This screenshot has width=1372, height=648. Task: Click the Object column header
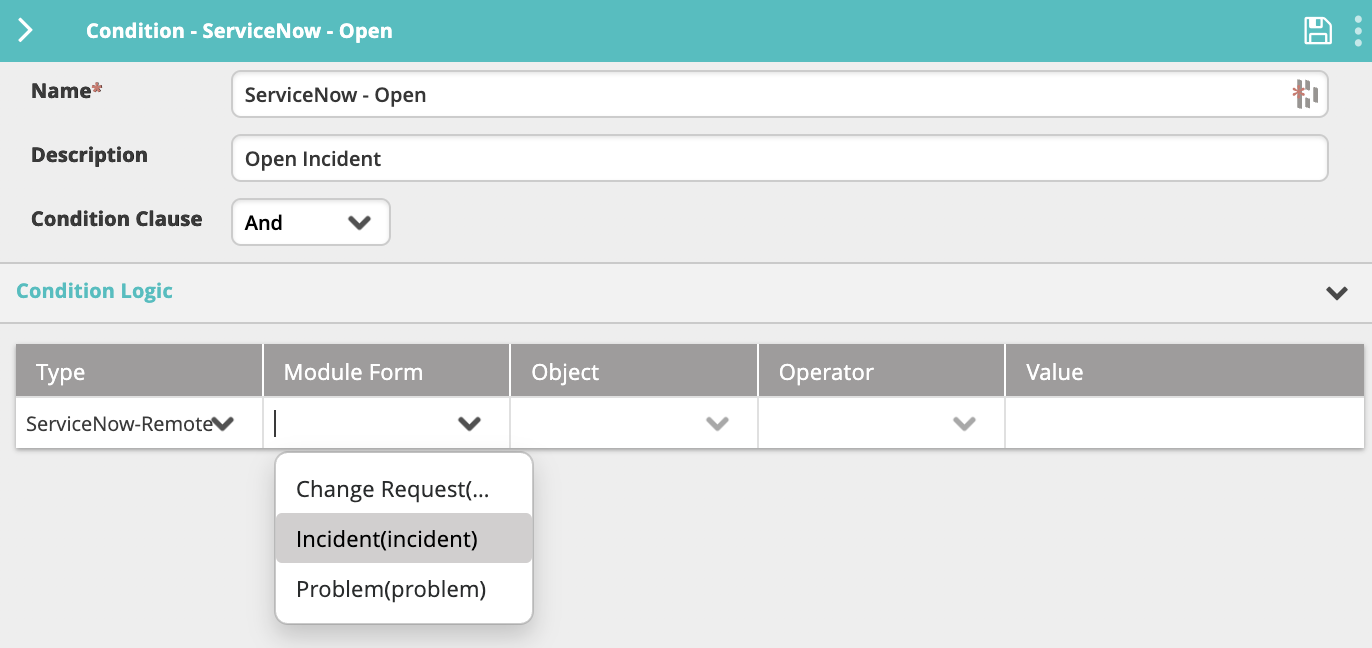pyautogui.click(x=634, y=372)
